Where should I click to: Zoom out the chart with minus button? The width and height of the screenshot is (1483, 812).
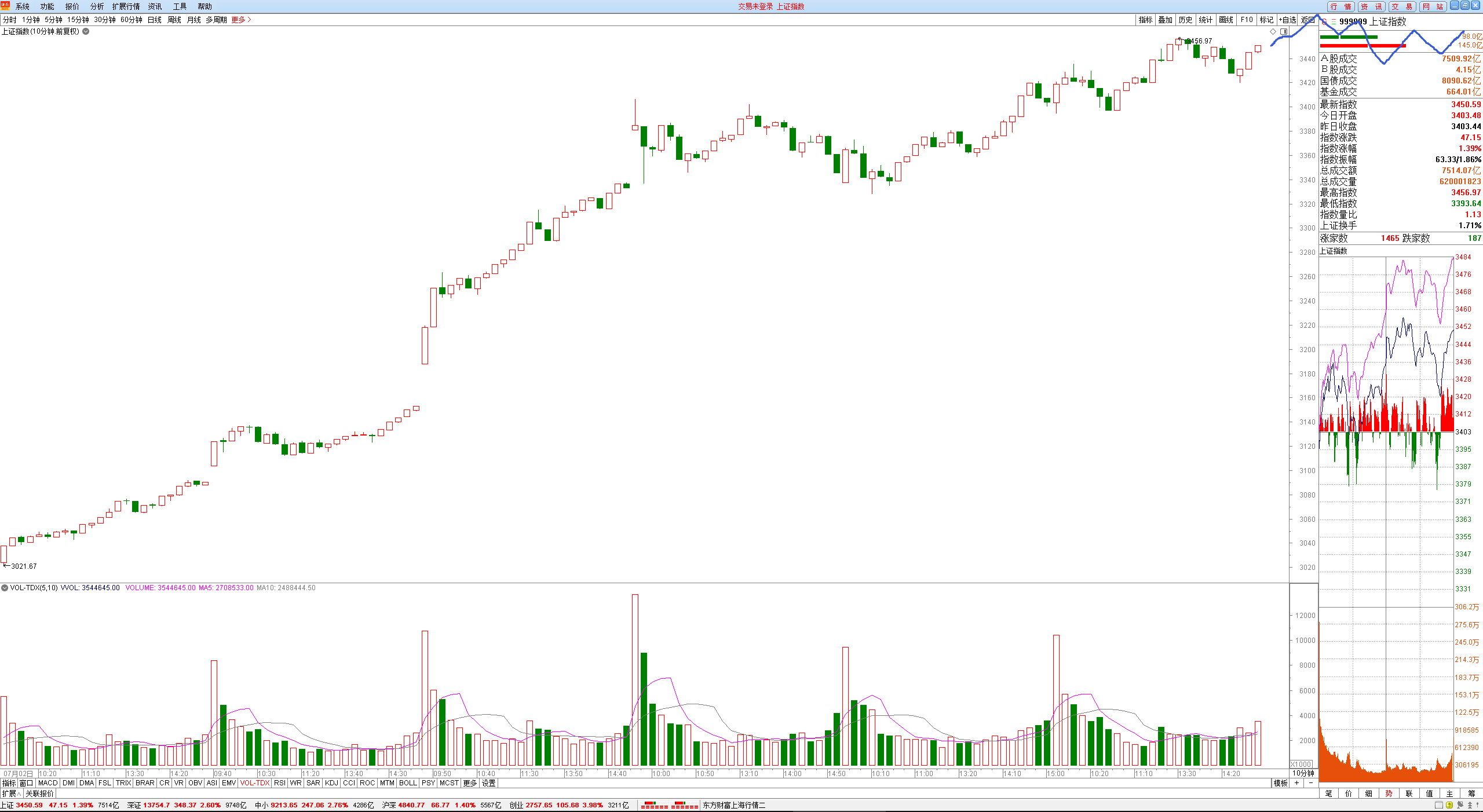pyautogui.click(x=1310, y=782)
